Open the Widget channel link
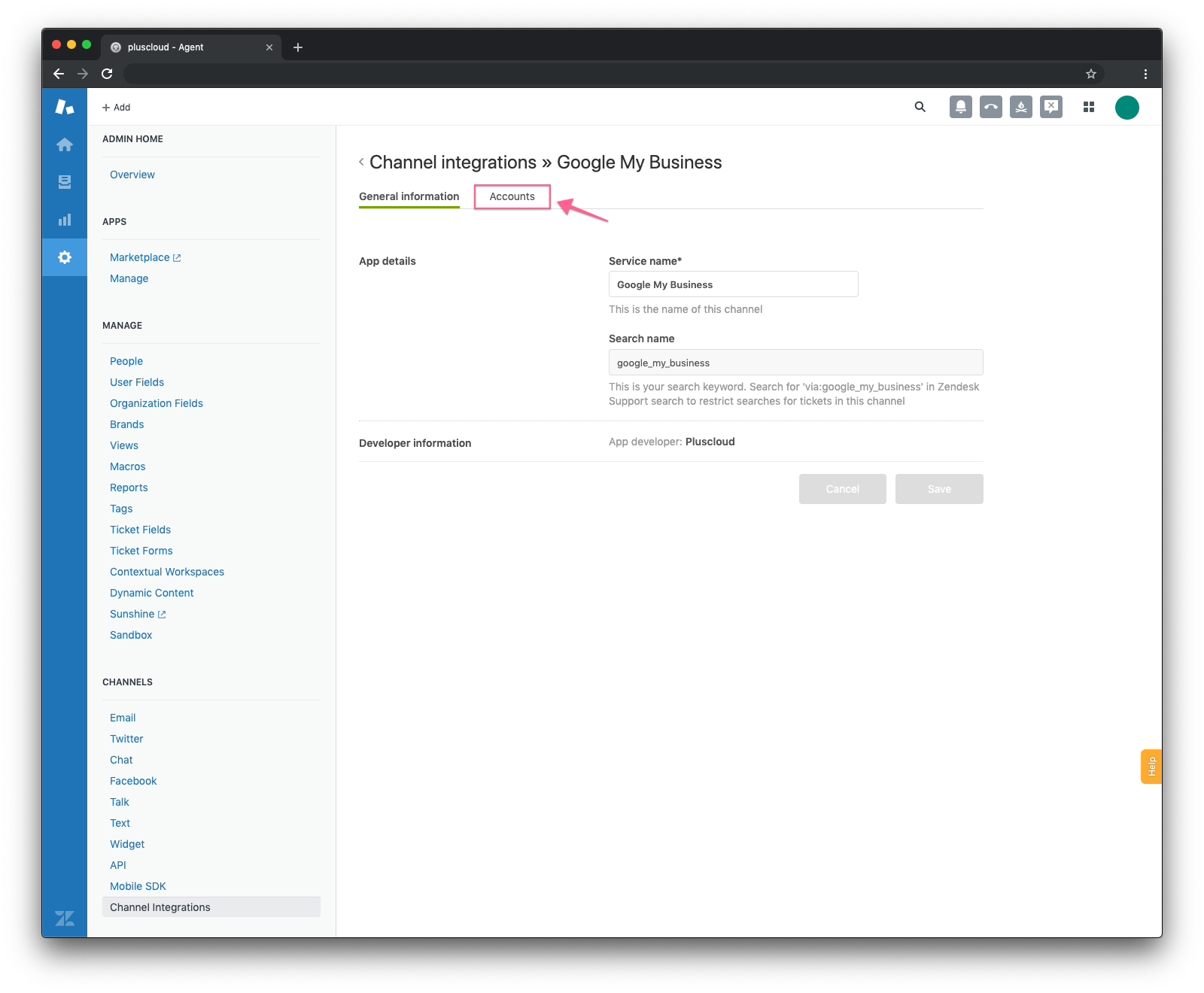This screenshot has height=993, width=1204. tap(127, 844)
